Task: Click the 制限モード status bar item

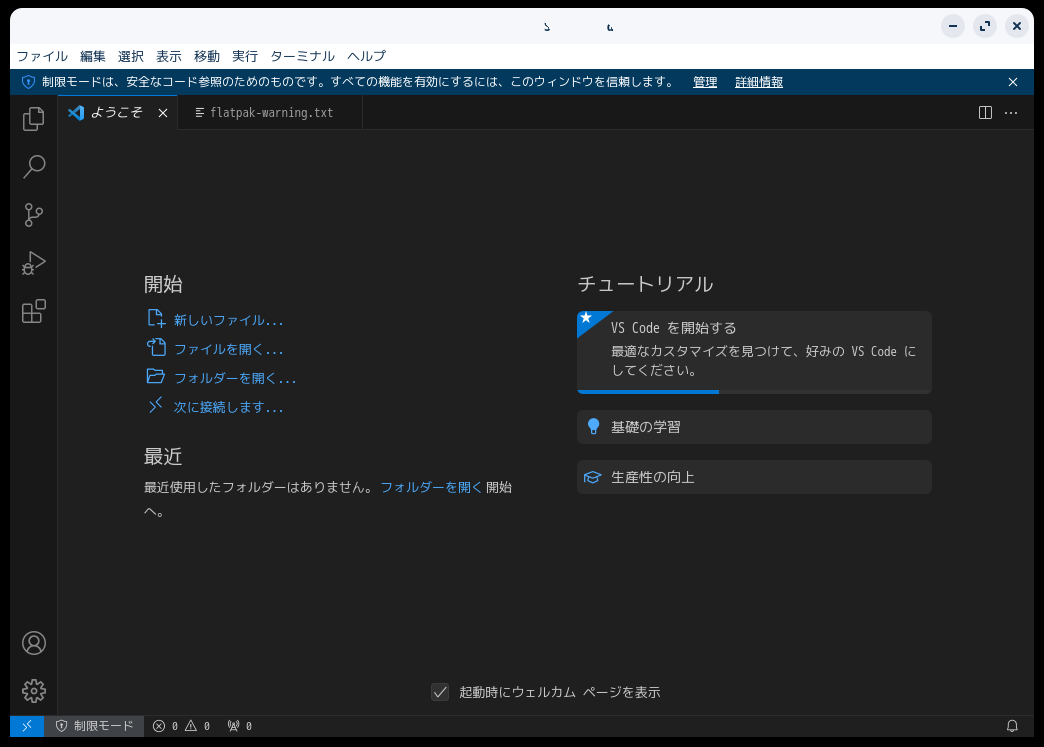Action: (x=94, y=726)
